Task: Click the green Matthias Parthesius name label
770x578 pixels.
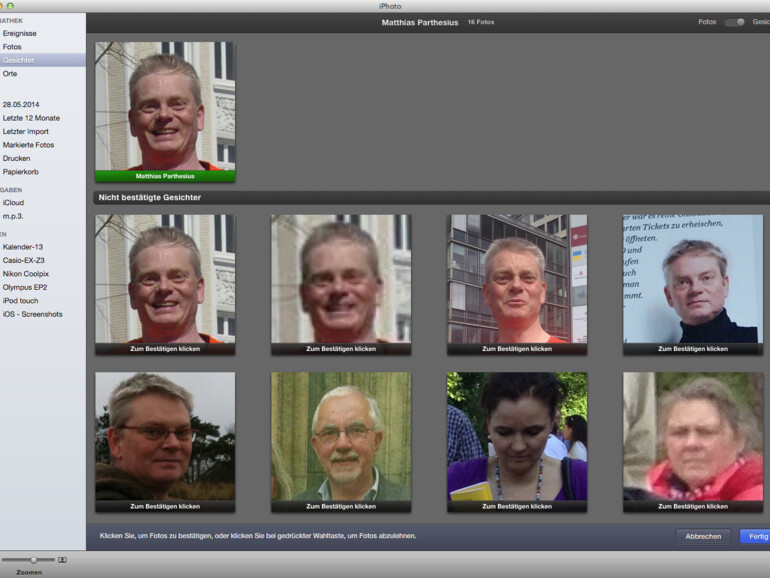Action: [165, 176]
